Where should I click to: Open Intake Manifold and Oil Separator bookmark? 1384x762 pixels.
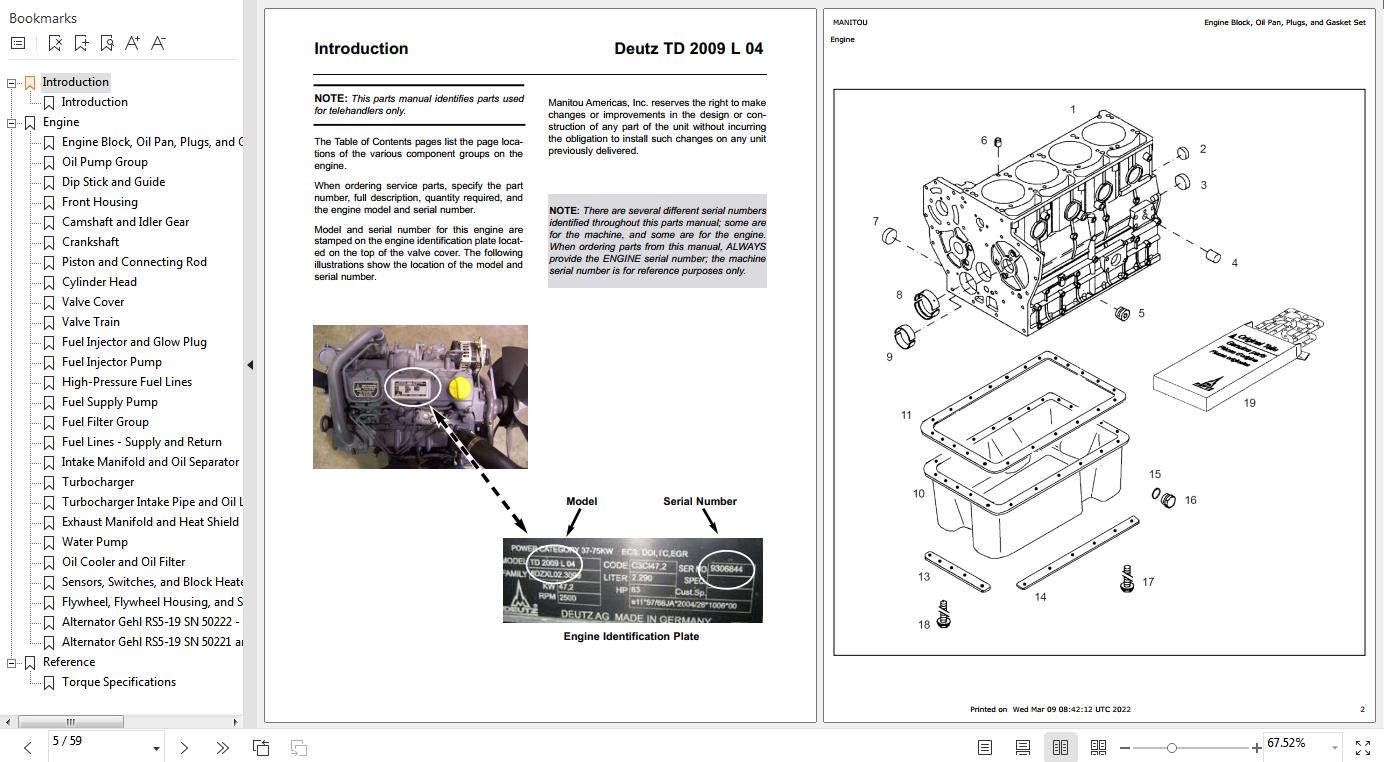coord(150,462)
